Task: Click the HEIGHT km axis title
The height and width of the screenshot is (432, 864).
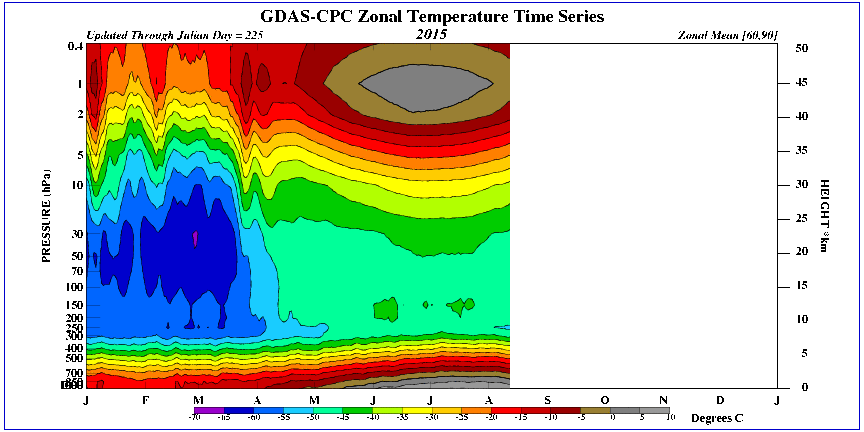Action: pos(824,215)
